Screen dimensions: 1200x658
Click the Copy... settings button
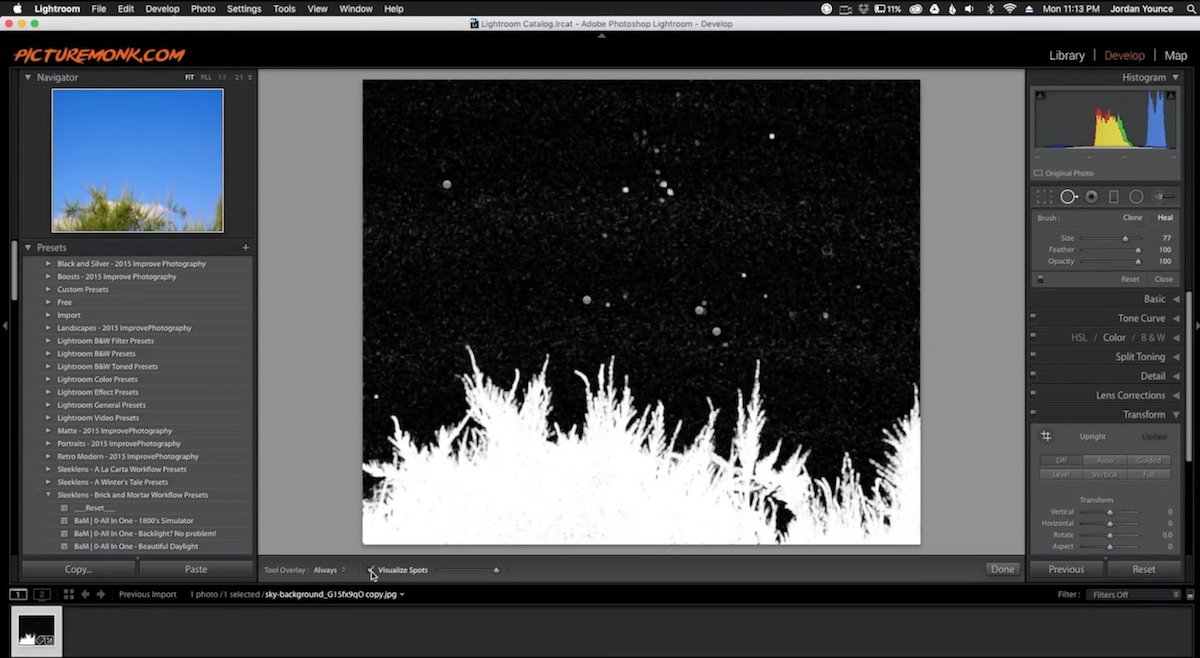pos(78,569)
